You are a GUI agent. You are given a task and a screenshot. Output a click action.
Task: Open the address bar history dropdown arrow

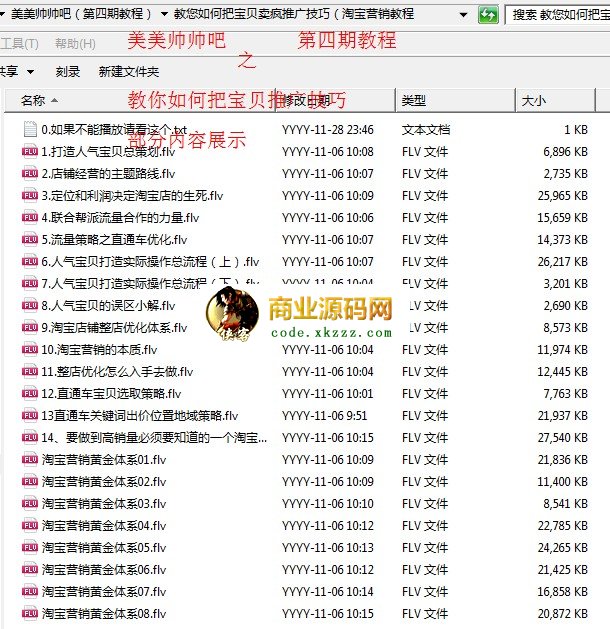click(463, 15)
